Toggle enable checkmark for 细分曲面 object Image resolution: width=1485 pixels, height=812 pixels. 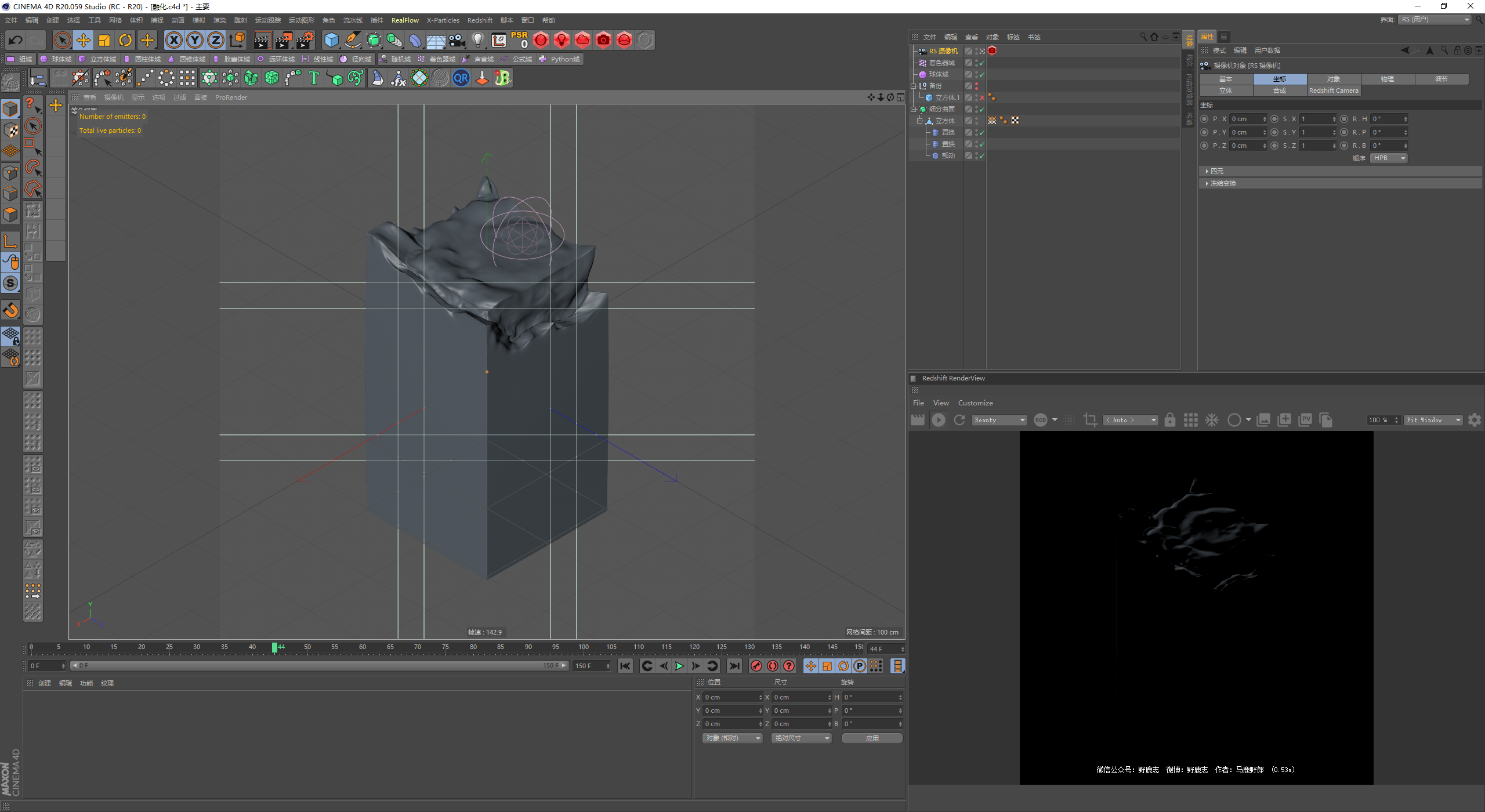(981, 109)
